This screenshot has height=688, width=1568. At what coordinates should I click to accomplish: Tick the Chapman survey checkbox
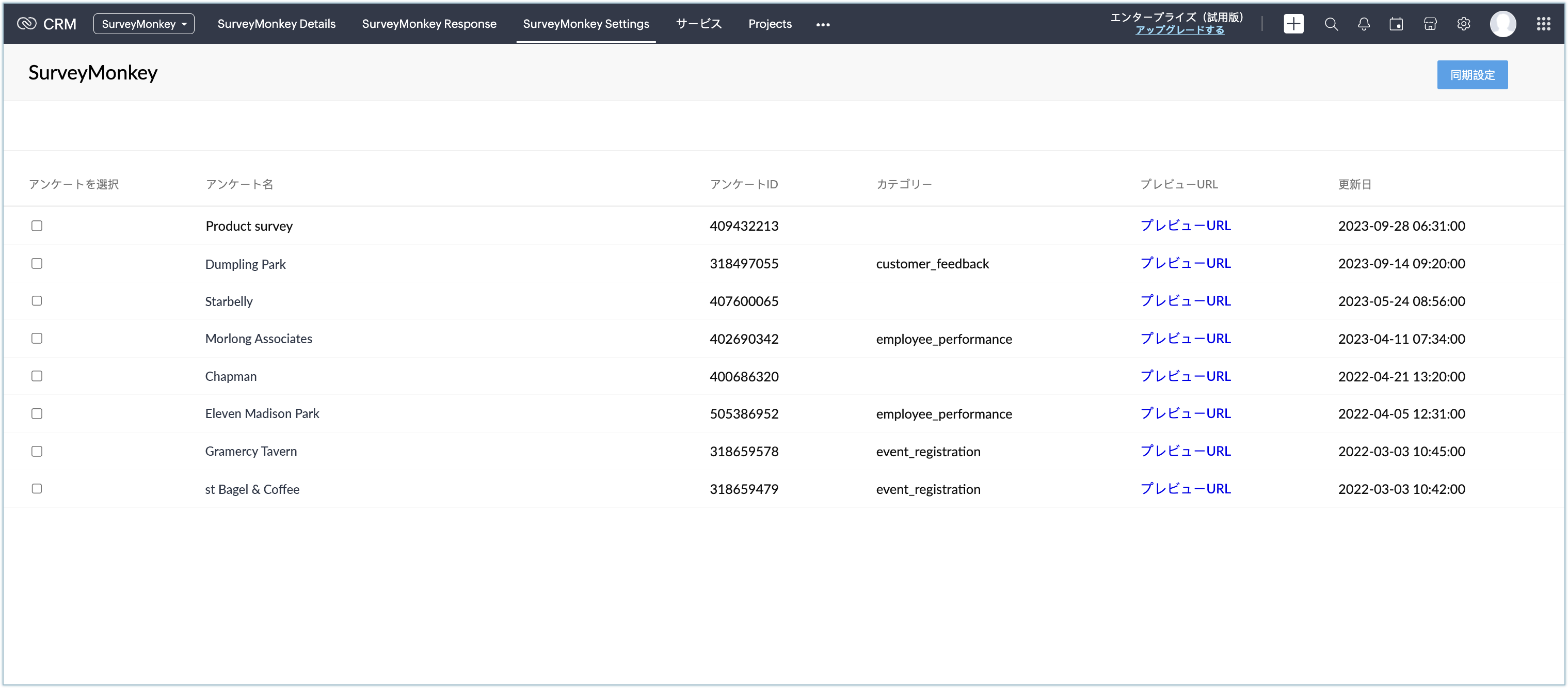[x=37, y=376]
